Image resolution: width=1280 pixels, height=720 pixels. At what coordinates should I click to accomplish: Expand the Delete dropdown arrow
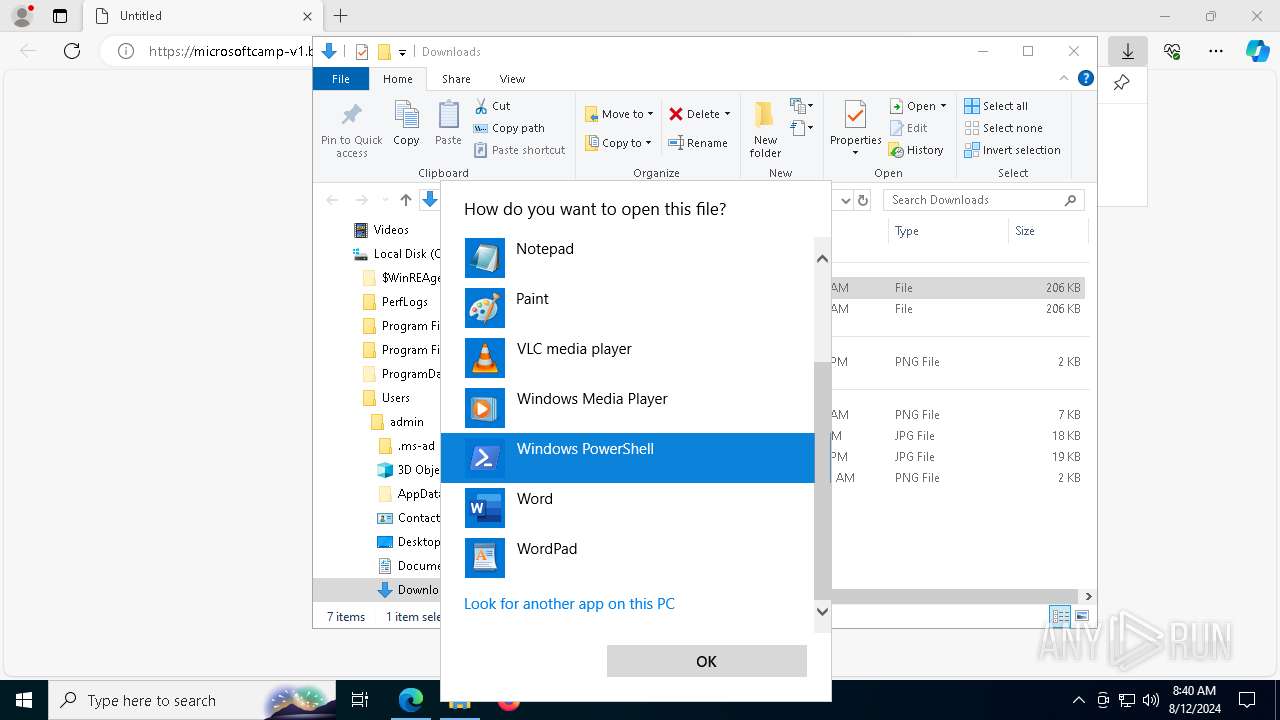pos(727,114)
